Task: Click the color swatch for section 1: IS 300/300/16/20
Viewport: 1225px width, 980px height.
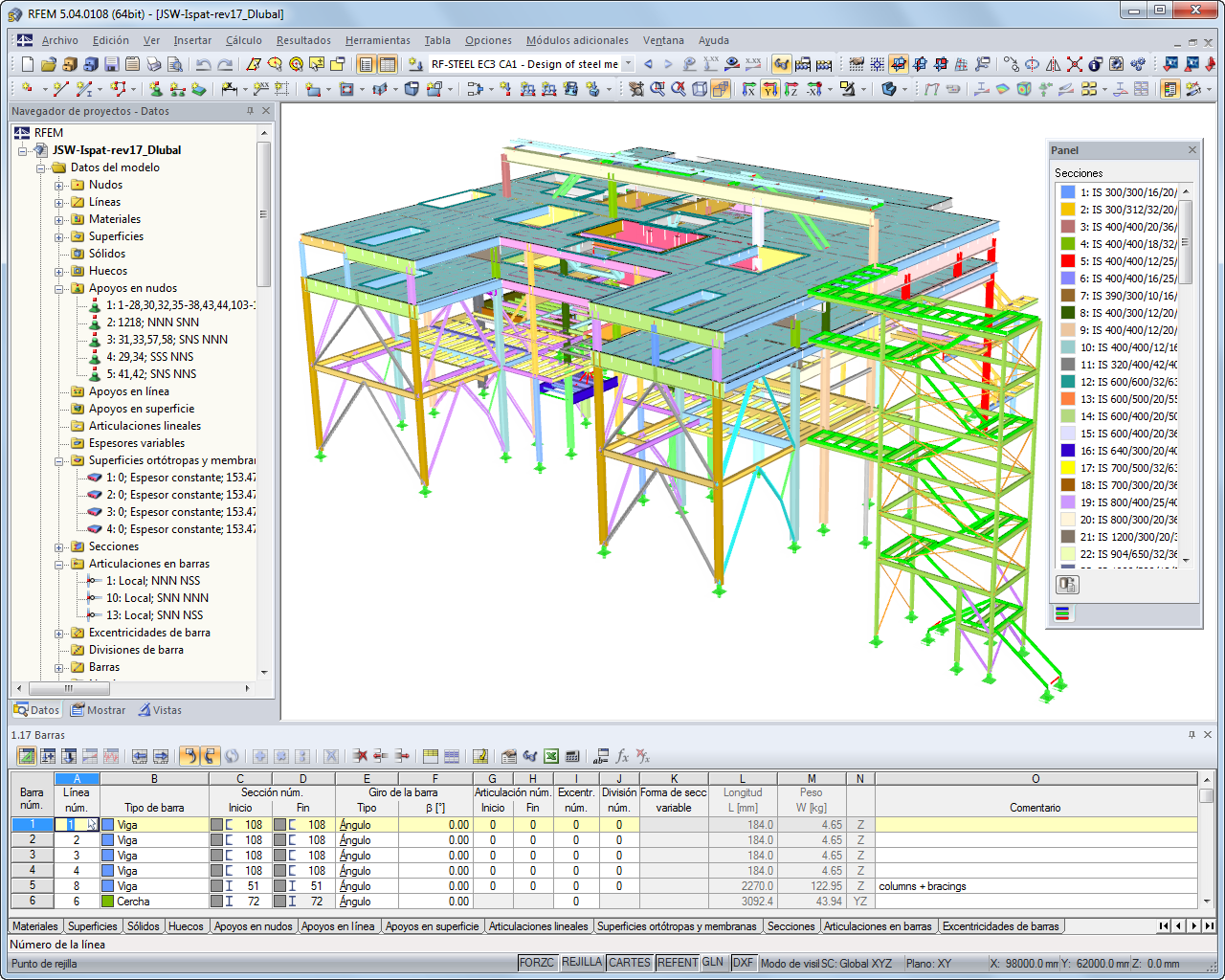Action: (1068, 192)
